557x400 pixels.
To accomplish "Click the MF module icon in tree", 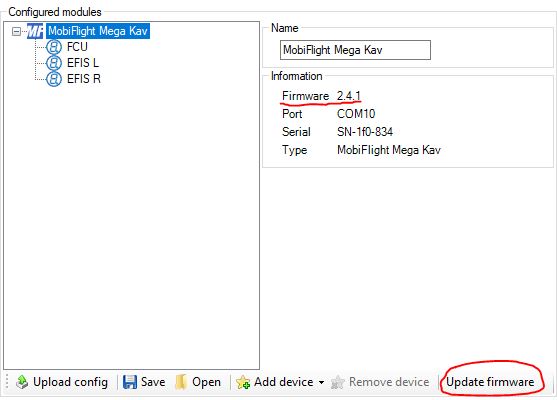I will coord(35,31).
